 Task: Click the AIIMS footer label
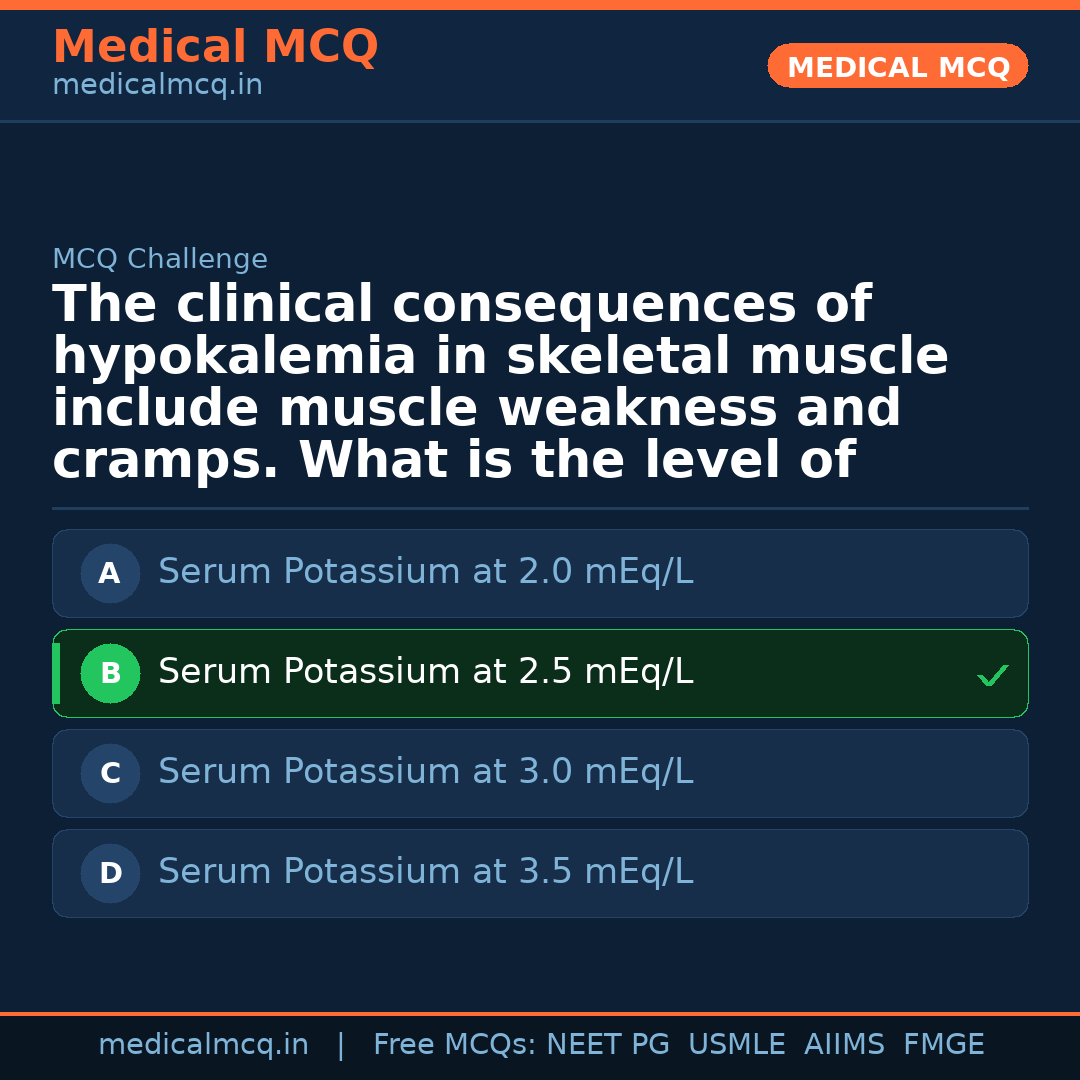(x=844, y=1045)
